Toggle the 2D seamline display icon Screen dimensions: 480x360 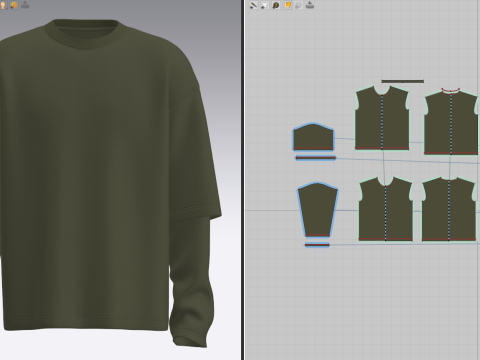pyautogui.click(x=254, y=5)
